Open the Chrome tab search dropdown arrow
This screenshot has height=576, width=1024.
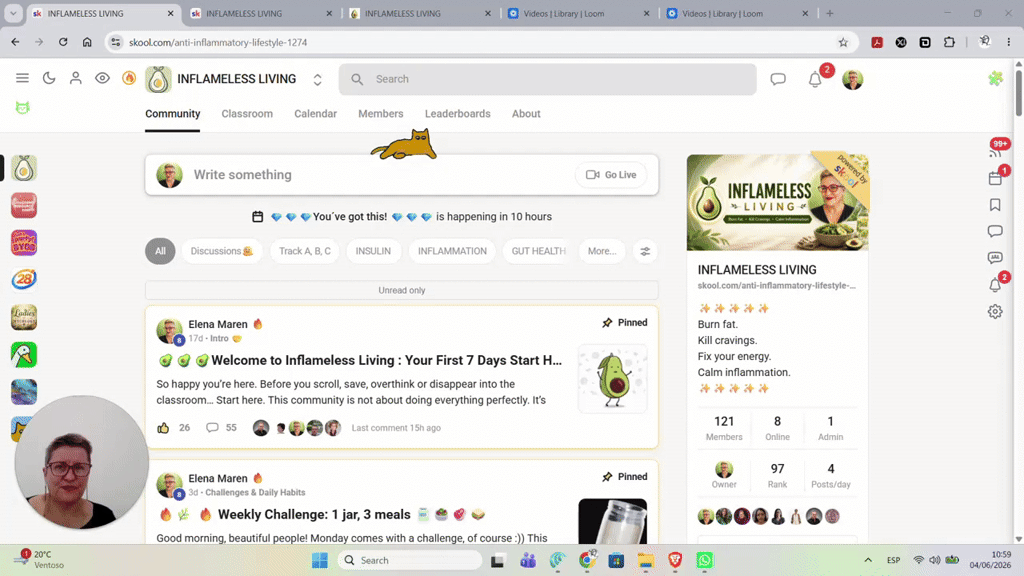coord(13,13)
